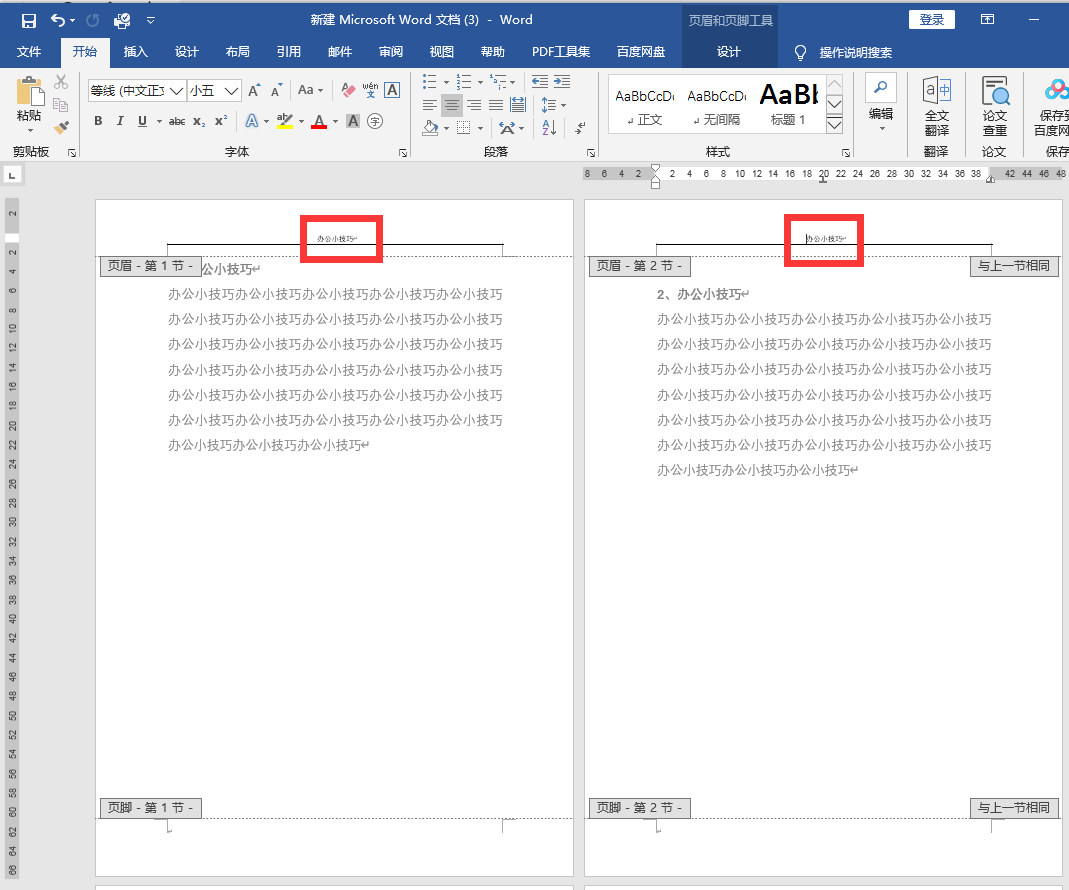The height and width of the screenshot is (890, 1069).
Task: Expand the font color dropdown arrow
Action: click(333, 121)
